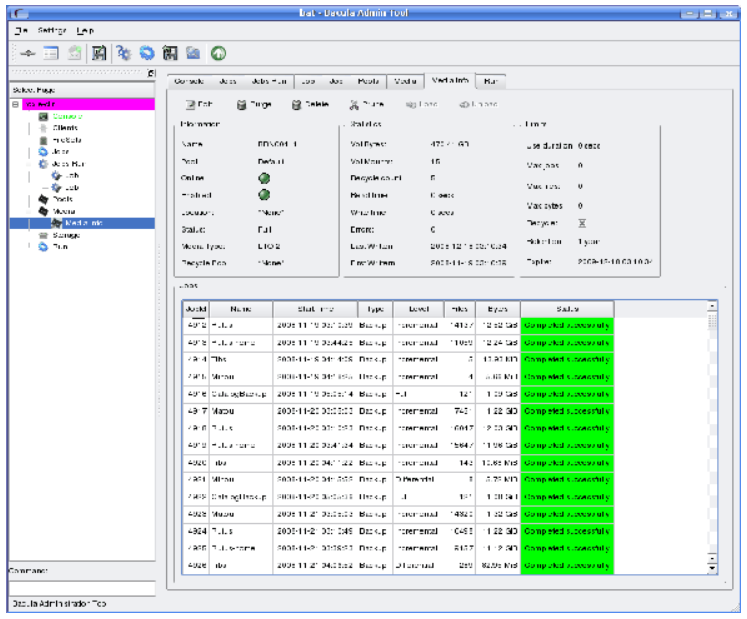The height and width of the screenshot is (619, 747).
Task: Collapse the top-level director tree node
Action: (15, 104)
